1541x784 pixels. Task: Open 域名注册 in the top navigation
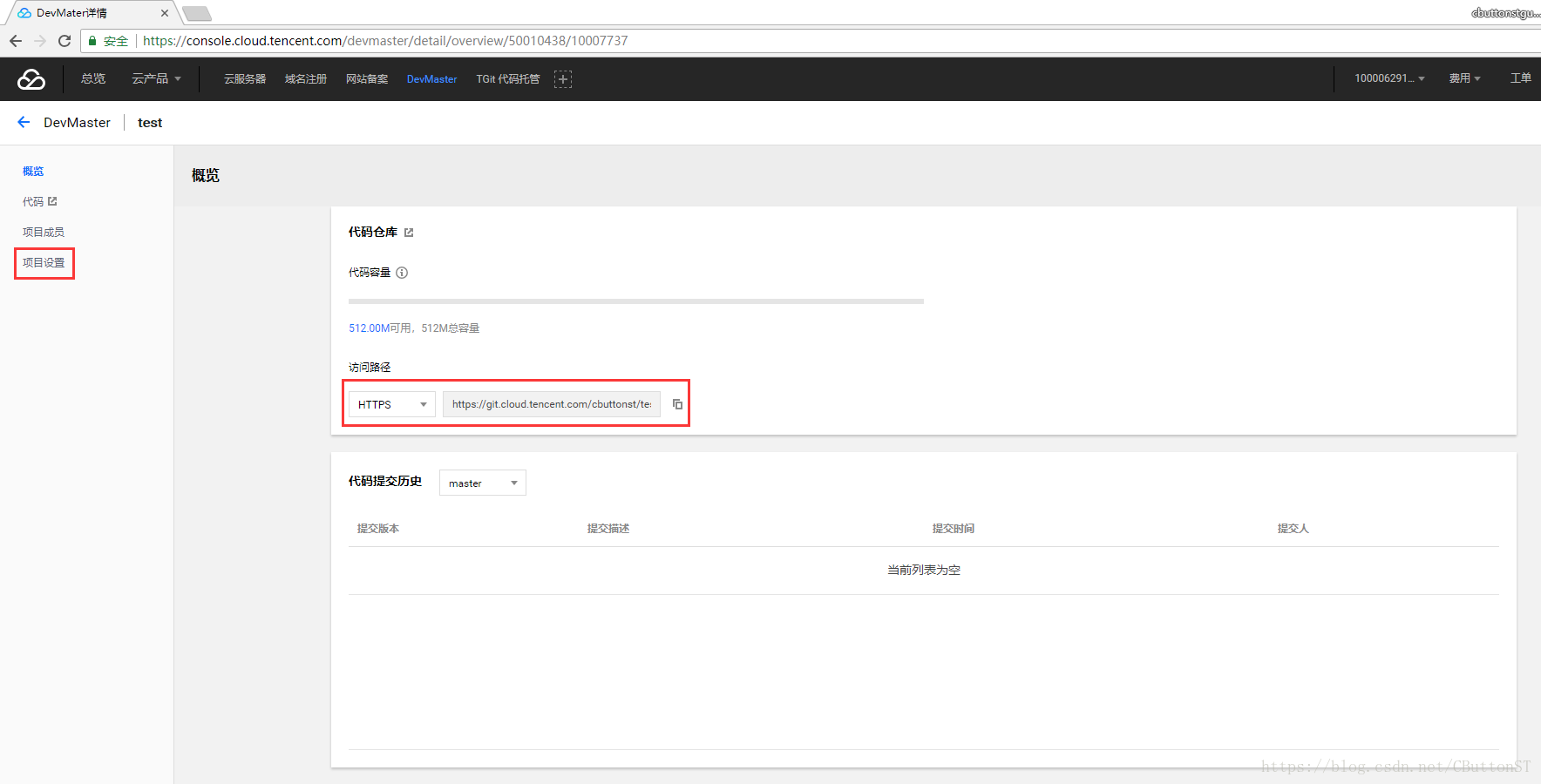coord(306,79)
